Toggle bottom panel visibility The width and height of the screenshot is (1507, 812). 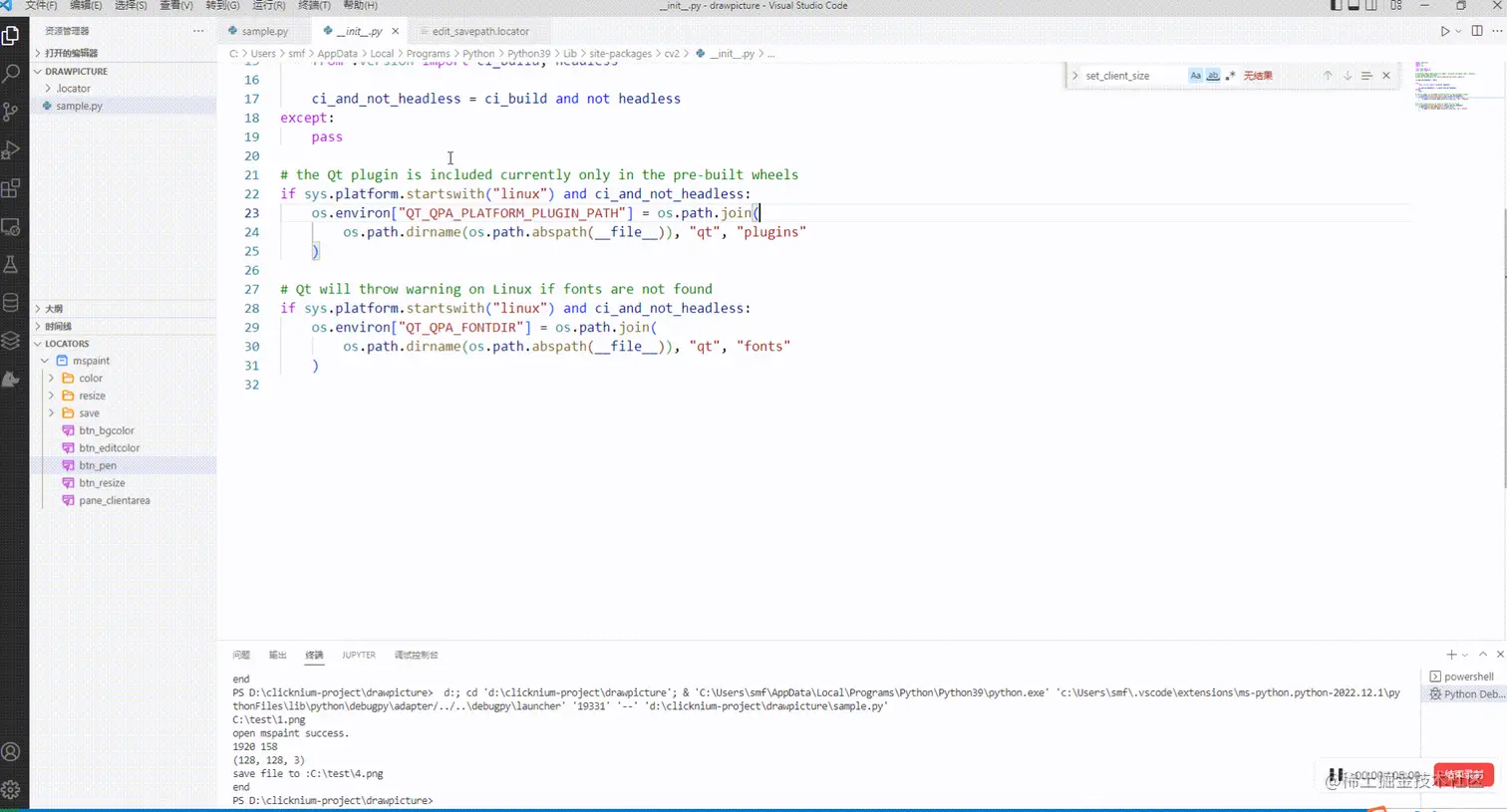point(1354,6)
